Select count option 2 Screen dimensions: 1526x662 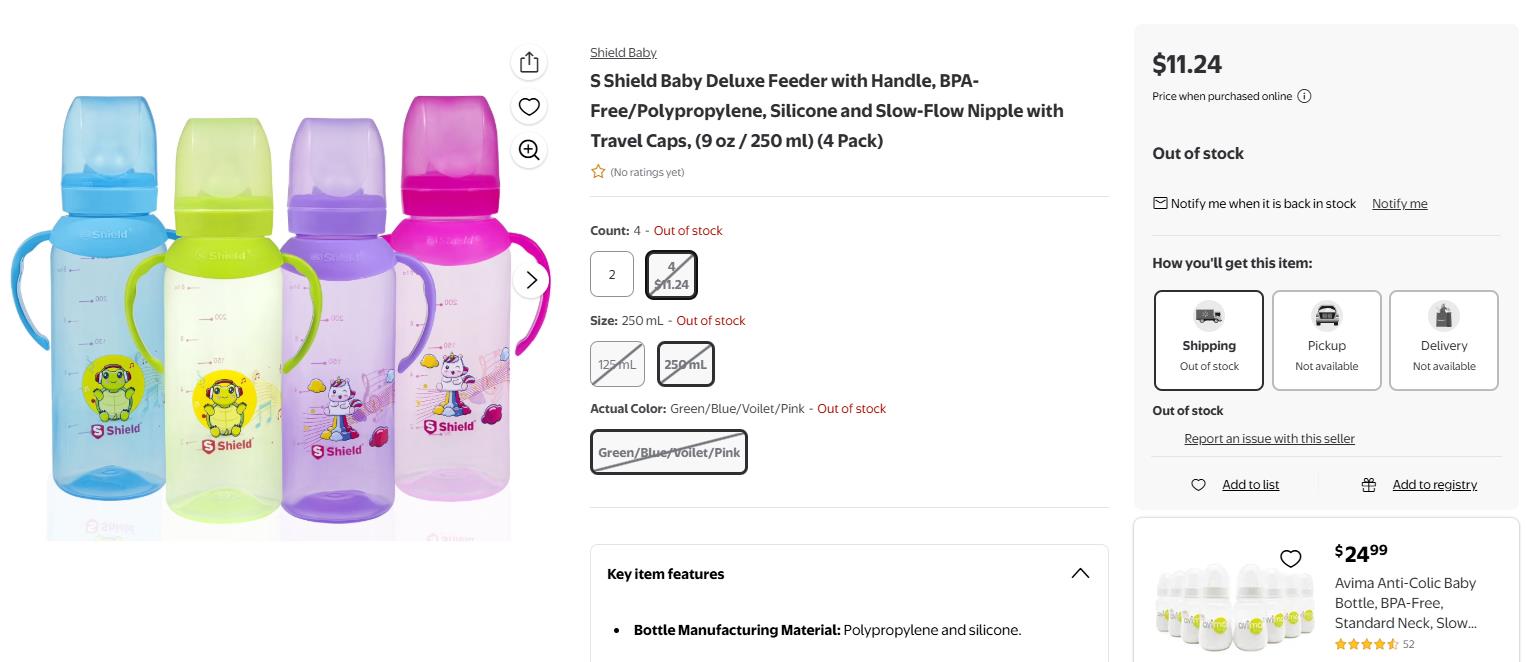click(x=612, y=274)
